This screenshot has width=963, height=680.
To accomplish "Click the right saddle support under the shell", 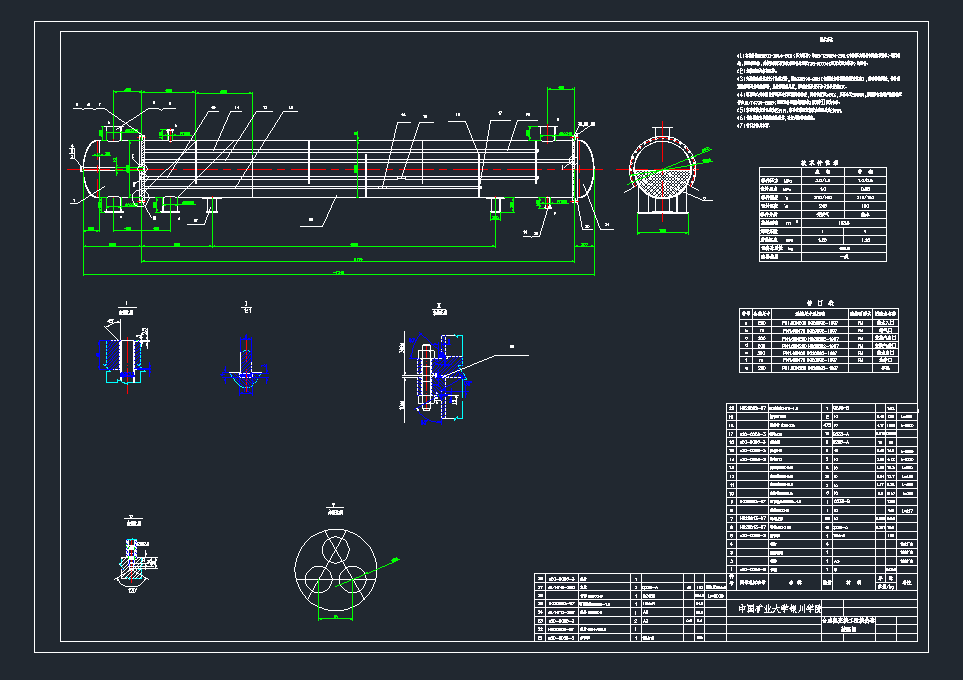I will pyautogui.click(x=495, y=206).
